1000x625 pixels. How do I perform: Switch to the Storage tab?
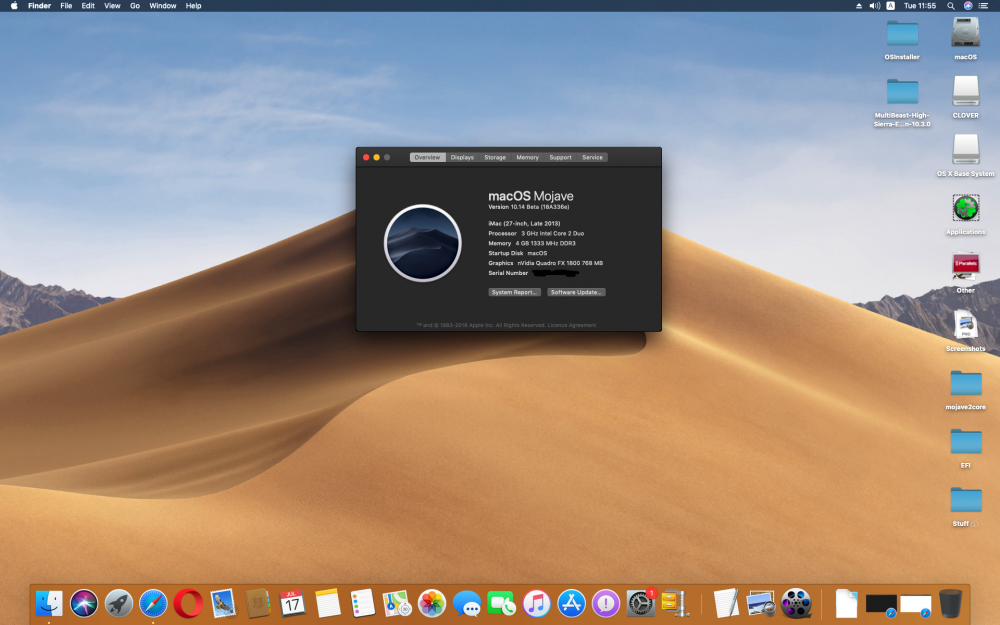tap(495, 158)
